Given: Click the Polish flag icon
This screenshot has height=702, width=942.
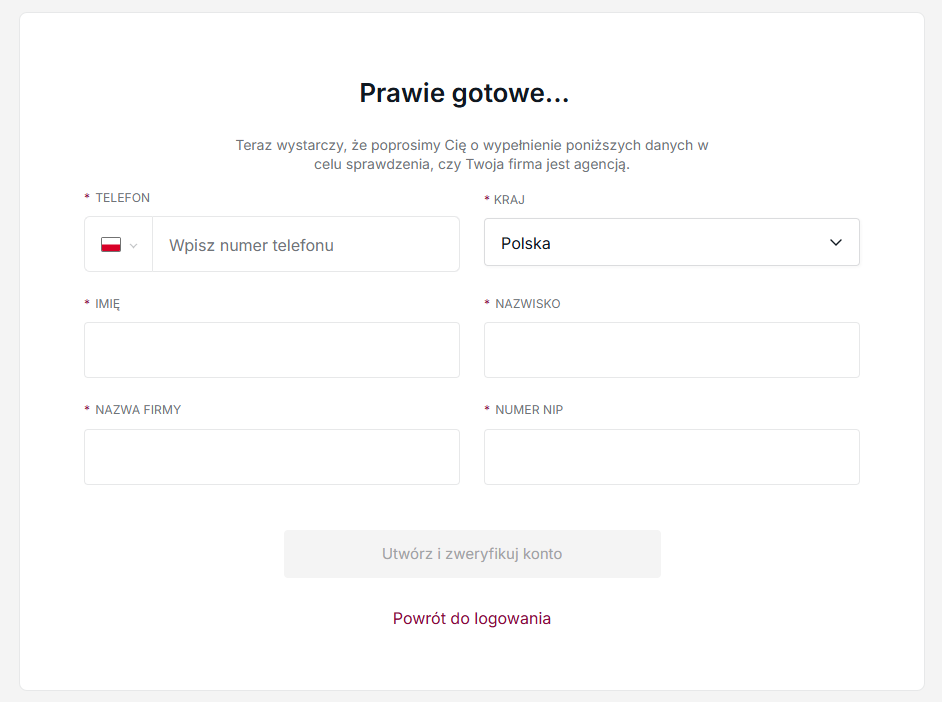Looking at the screenshot, I should 111,244.
